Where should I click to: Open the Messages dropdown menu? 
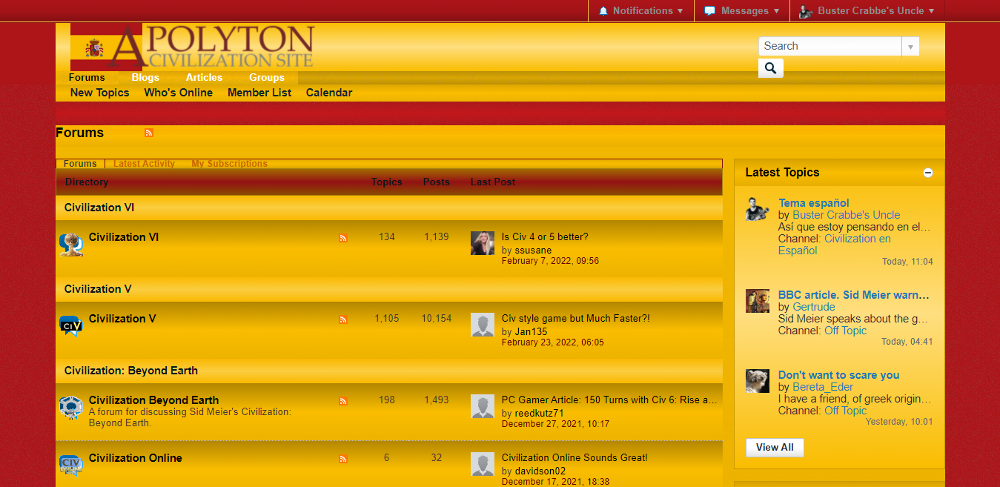click(x=742, y=11)
